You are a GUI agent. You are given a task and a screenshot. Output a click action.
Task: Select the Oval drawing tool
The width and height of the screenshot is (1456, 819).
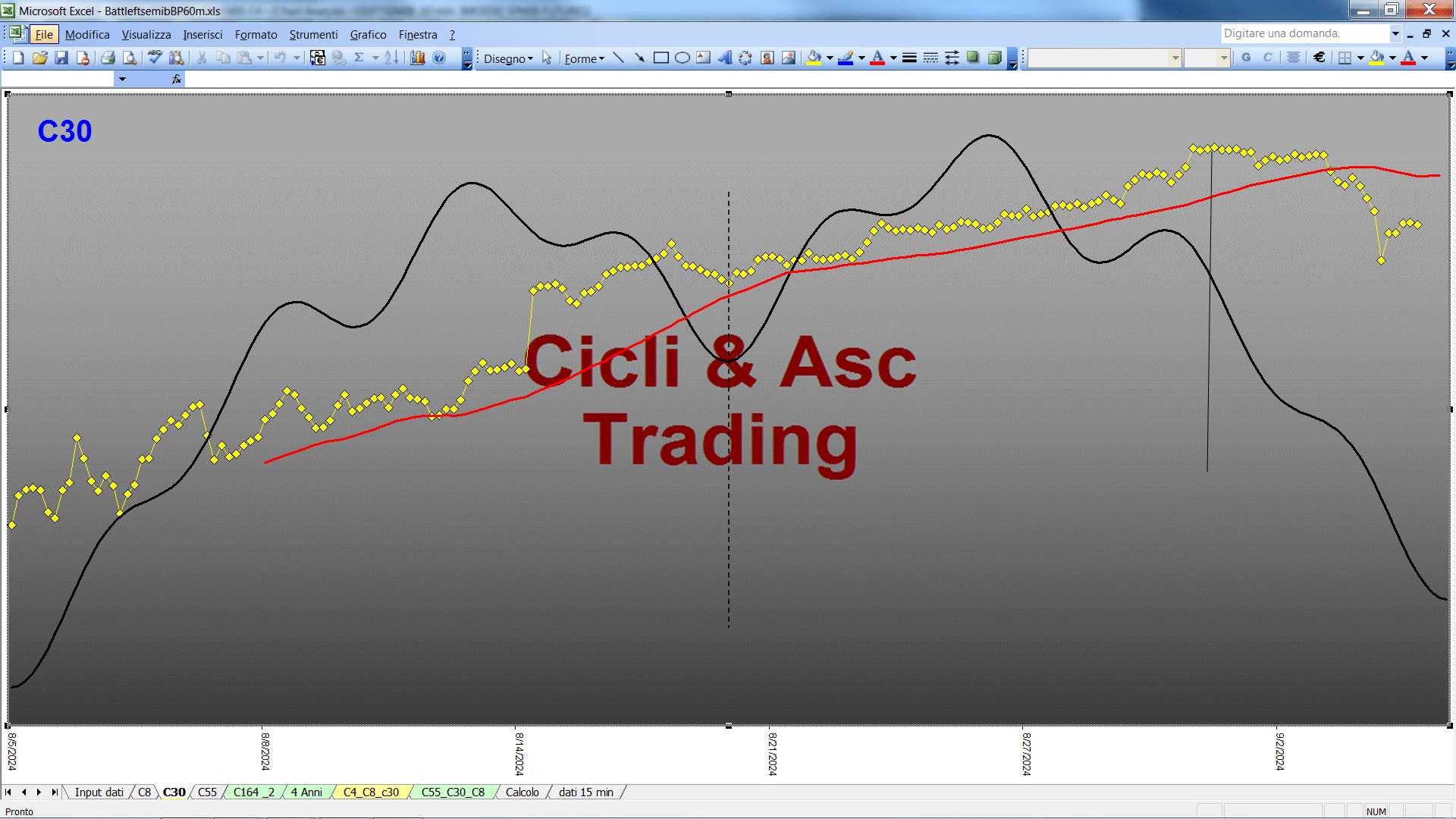(x=682, y=58)
